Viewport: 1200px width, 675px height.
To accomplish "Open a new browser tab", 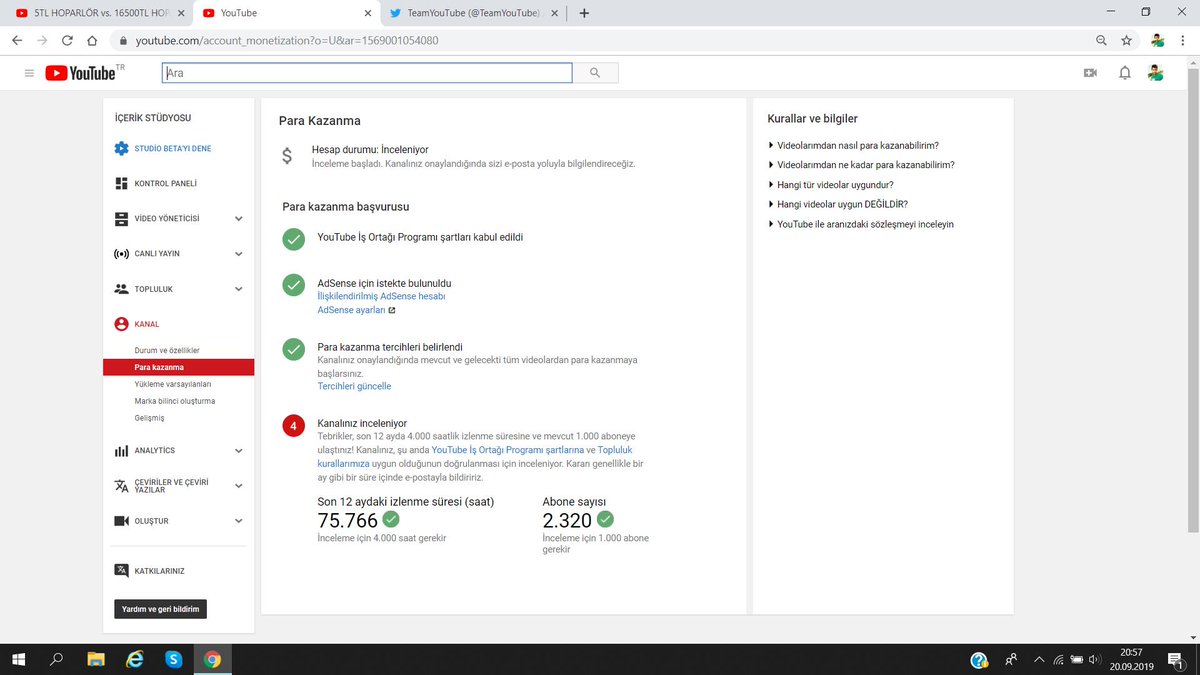I will point(584,13).
